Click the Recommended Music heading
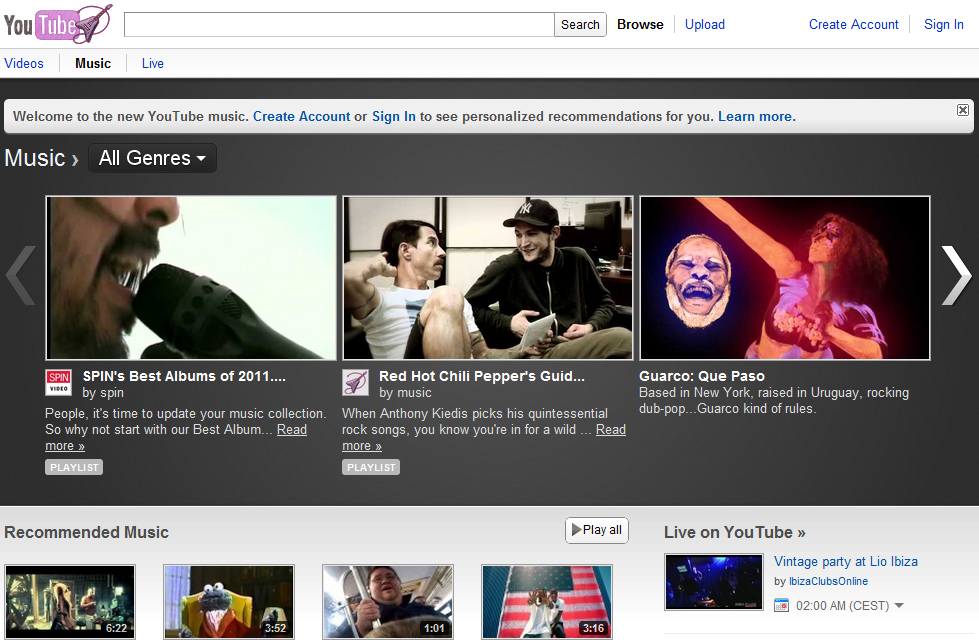The image size is (979, 642). [87, 532]
